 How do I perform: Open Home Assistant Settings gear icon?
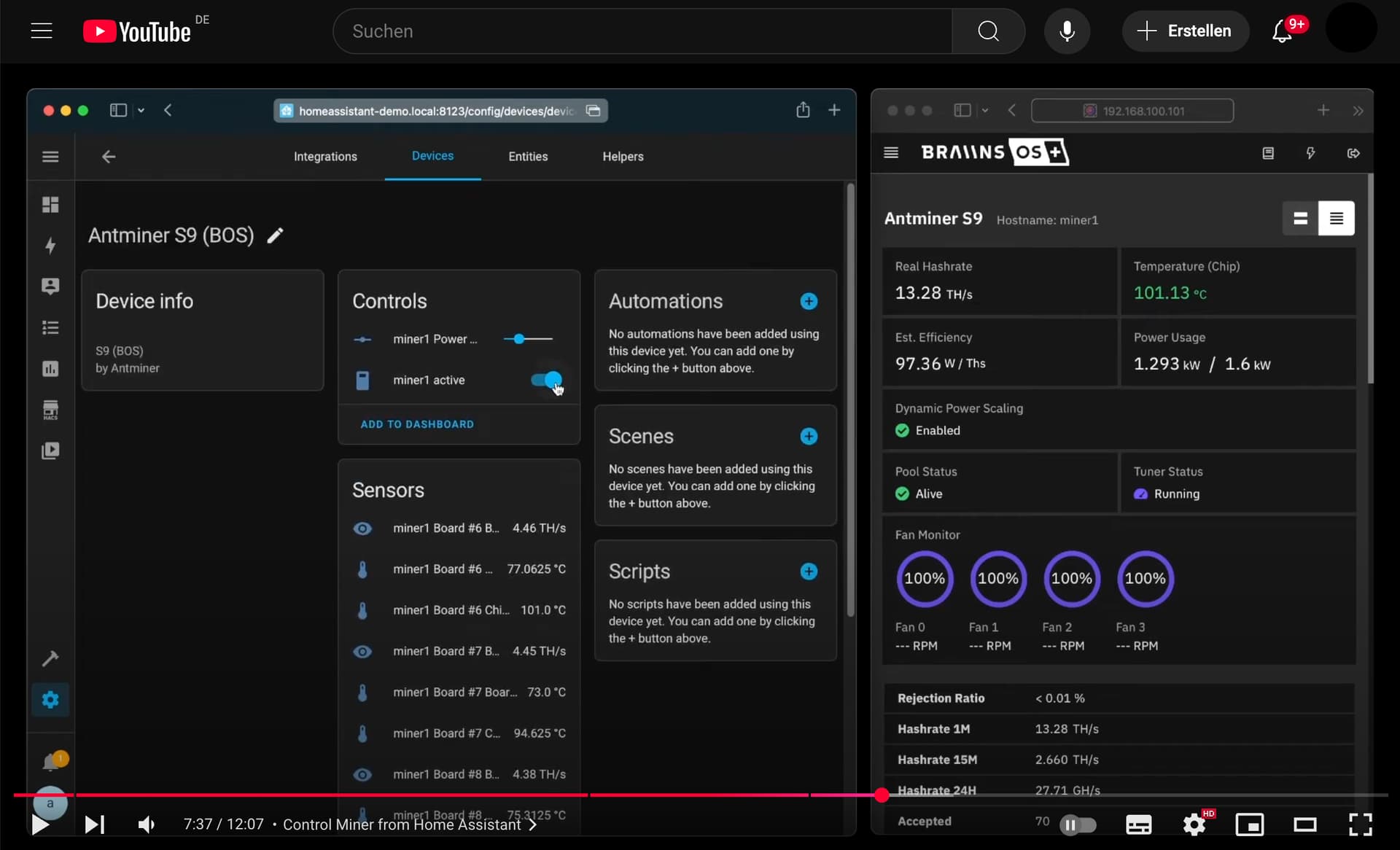tap(50, 700)
